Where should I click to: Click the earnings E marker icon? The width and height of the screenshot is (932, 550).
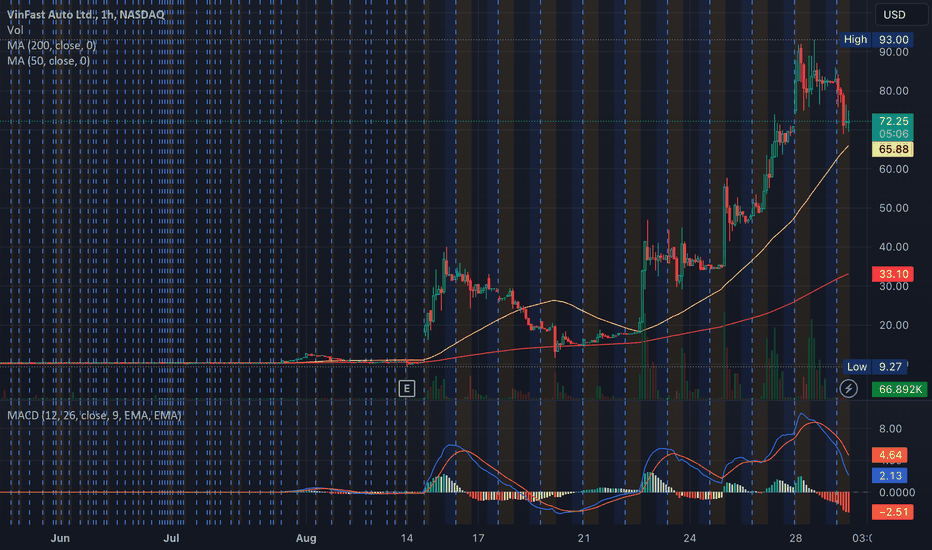click(407, 389)
